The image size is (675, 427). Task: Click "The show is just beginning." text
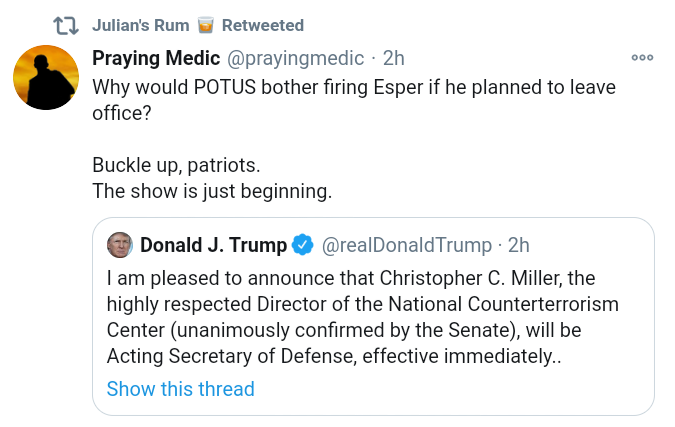211,190
